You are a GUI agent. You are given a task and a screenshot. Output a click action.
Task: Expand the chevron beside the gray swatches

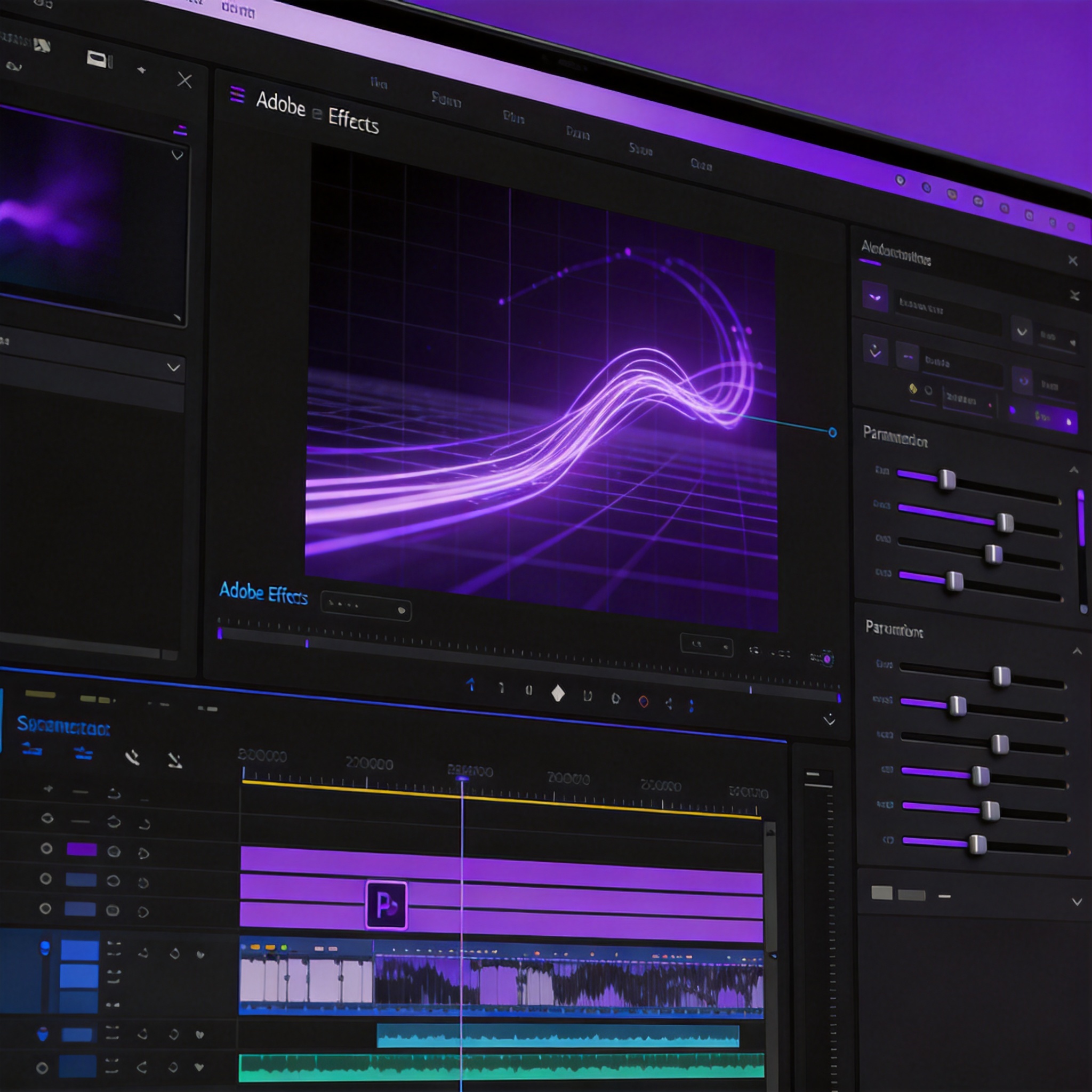[x=1078, y=902]
